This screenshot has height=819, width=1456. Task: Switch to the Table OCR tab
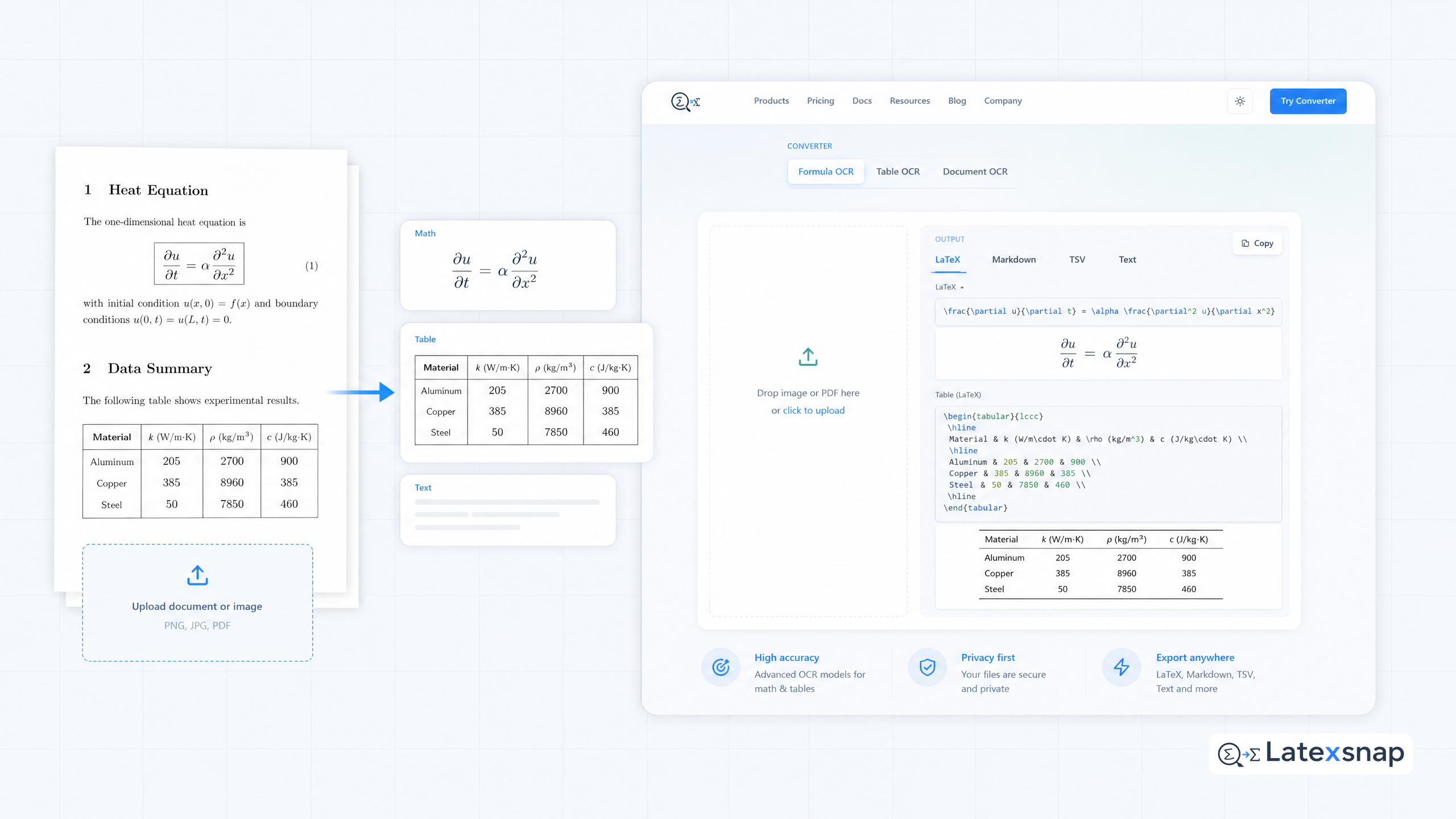[897, 172]
